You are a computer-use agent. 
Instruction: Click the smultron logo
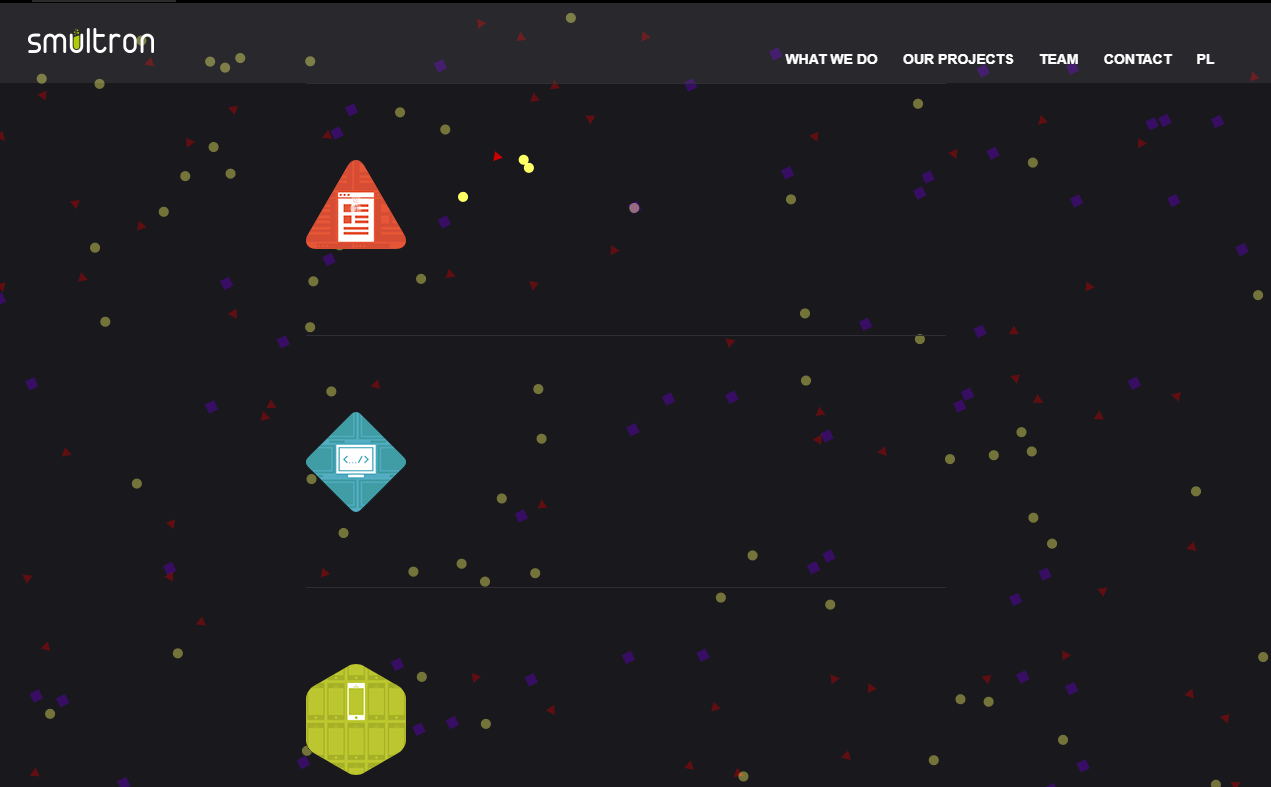pyautogui.click(x=91, y=42)
